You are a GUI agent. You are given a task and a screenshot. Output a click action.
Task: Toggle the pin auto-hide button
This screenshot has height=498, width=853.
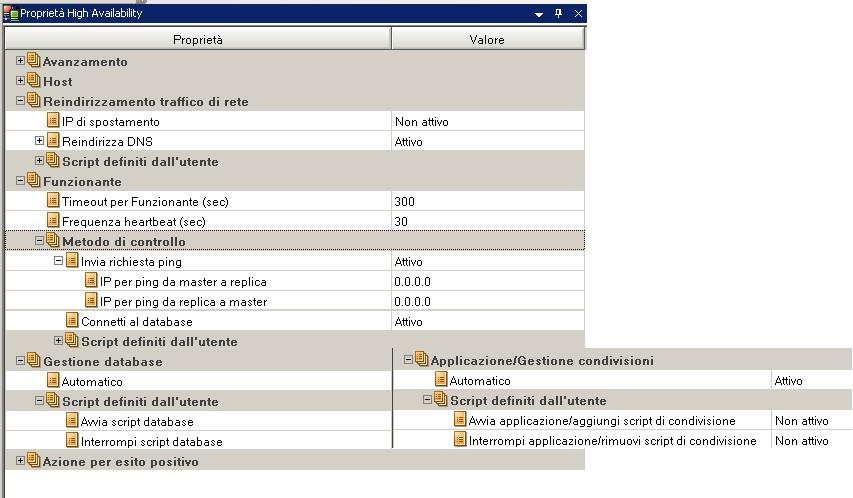[558, 14]
